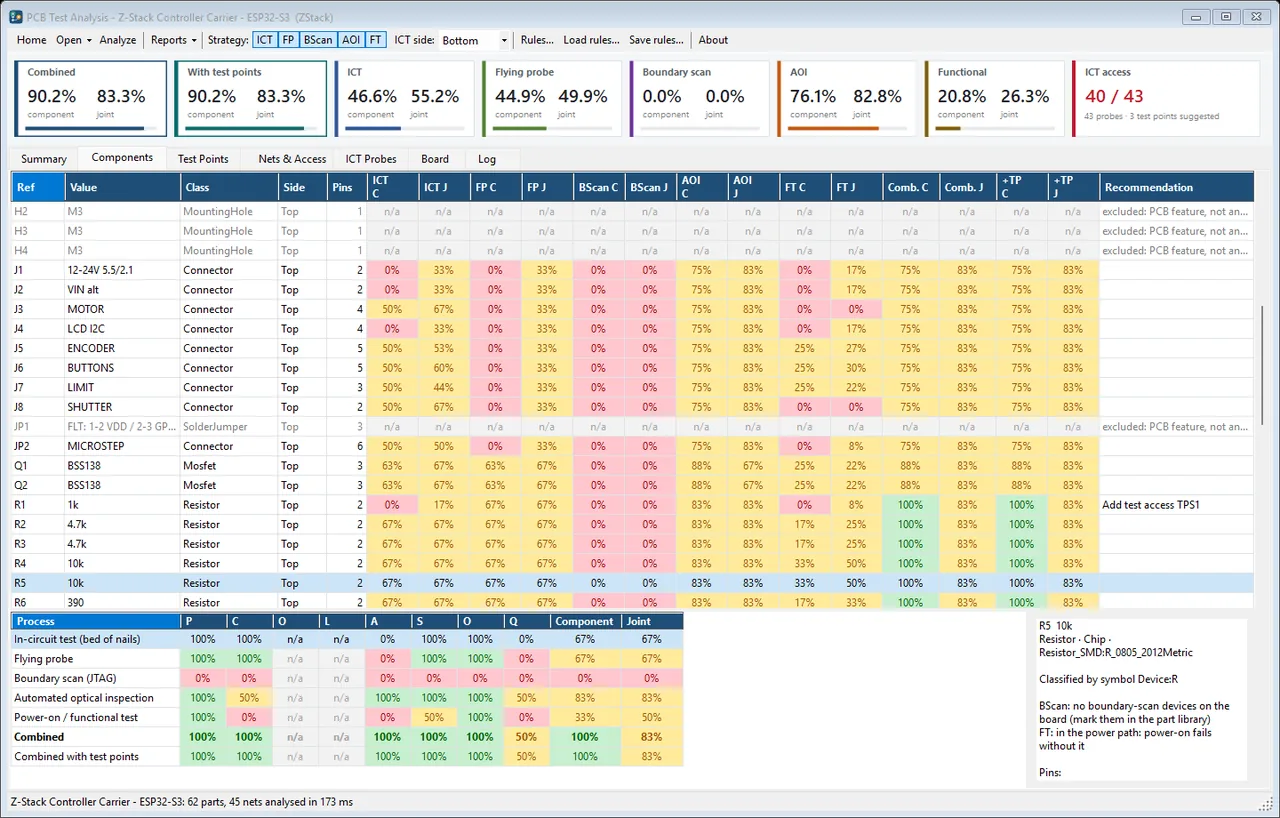Screen dimensions: 1280x818
Task: Toggle the AOI strategy button
Action: [351, 40]
